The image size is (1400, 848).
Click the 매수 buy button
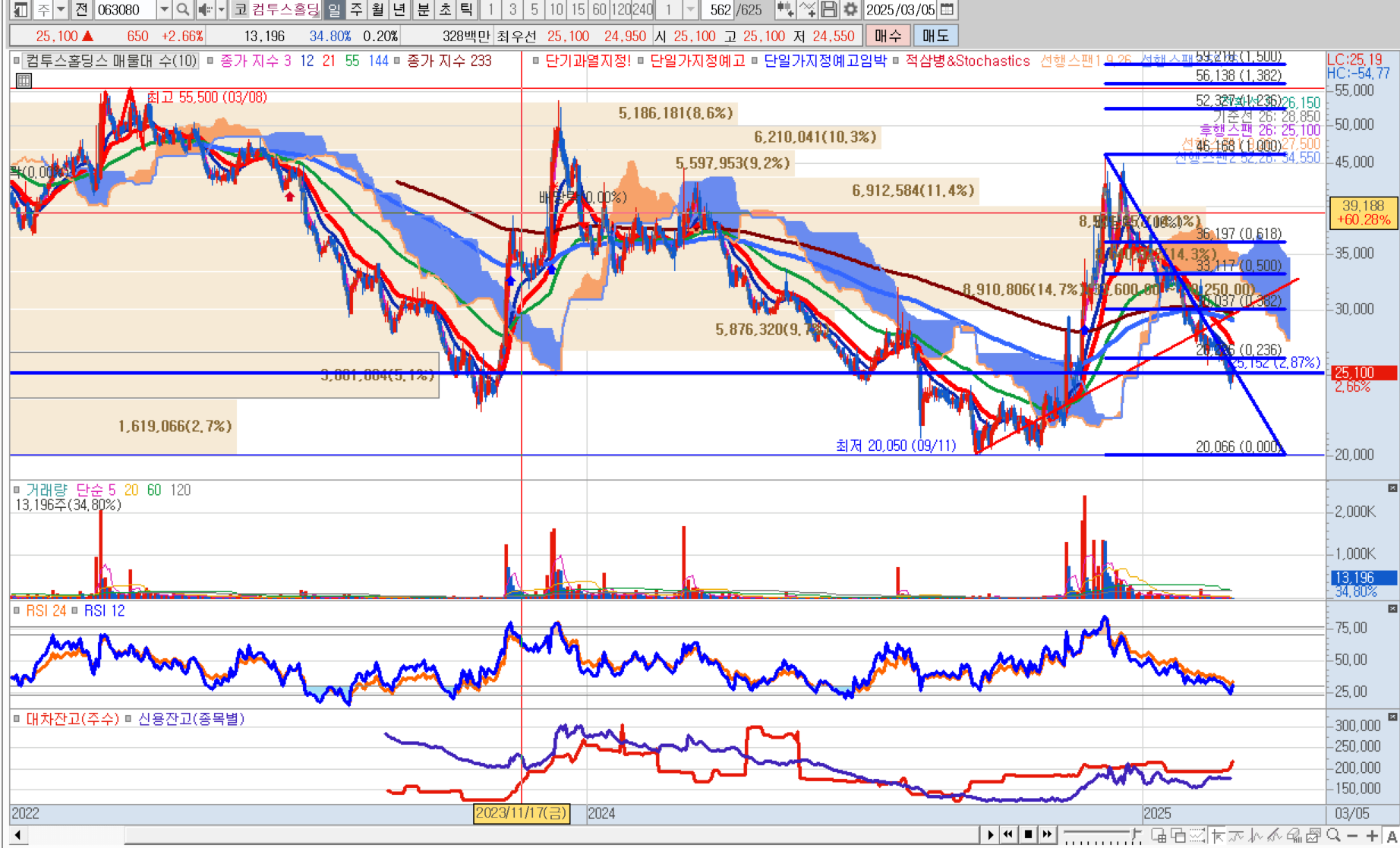click(887, 36)
